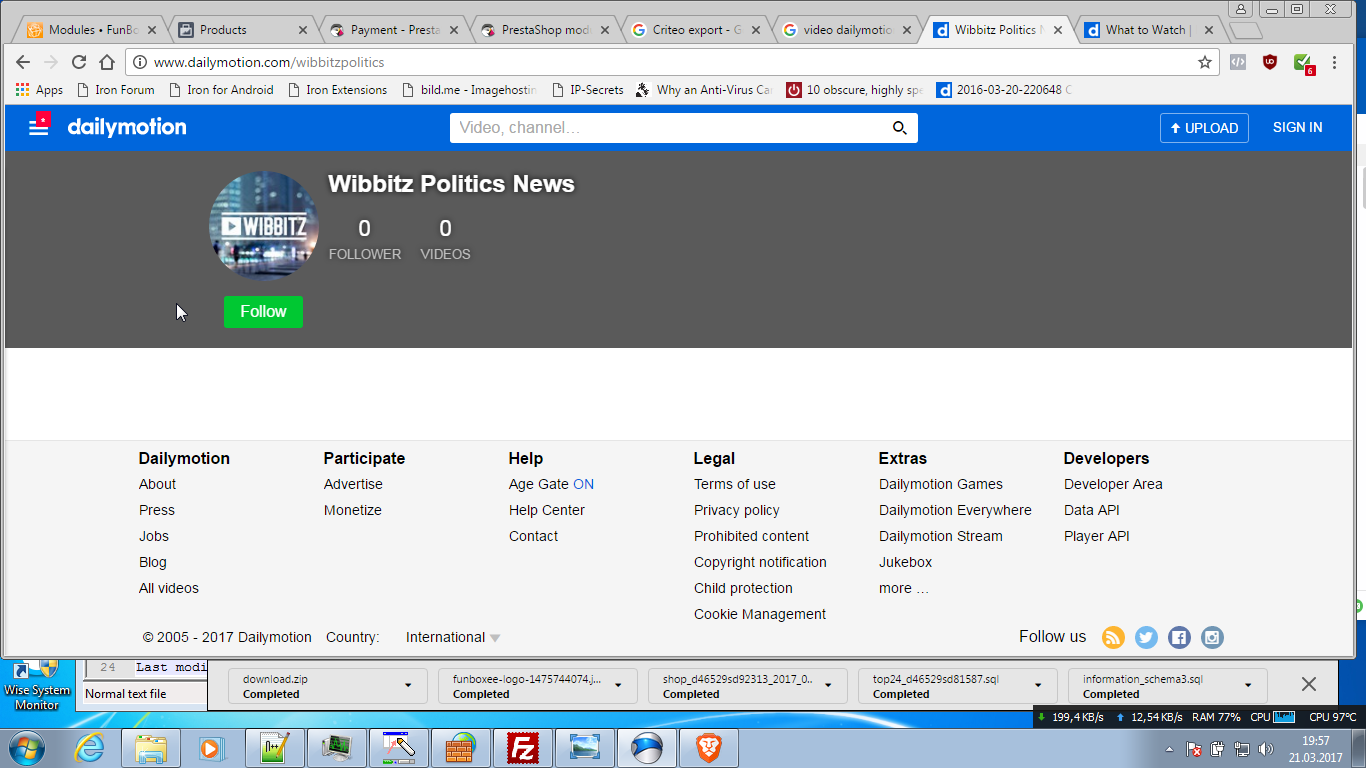The image size is (1366, 768).
Task: Go back with the browser back arrow
Action: (23, 62)
